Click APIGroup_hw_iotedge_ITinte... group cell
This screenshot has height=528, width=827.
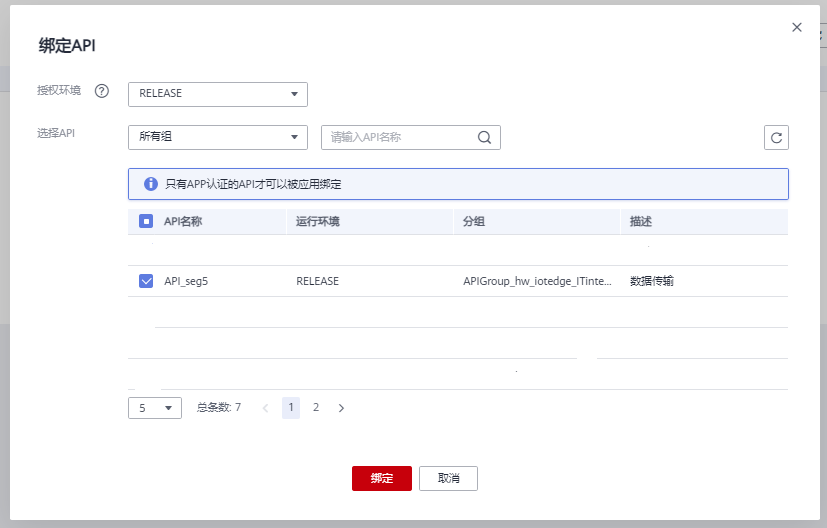[537, 281]
